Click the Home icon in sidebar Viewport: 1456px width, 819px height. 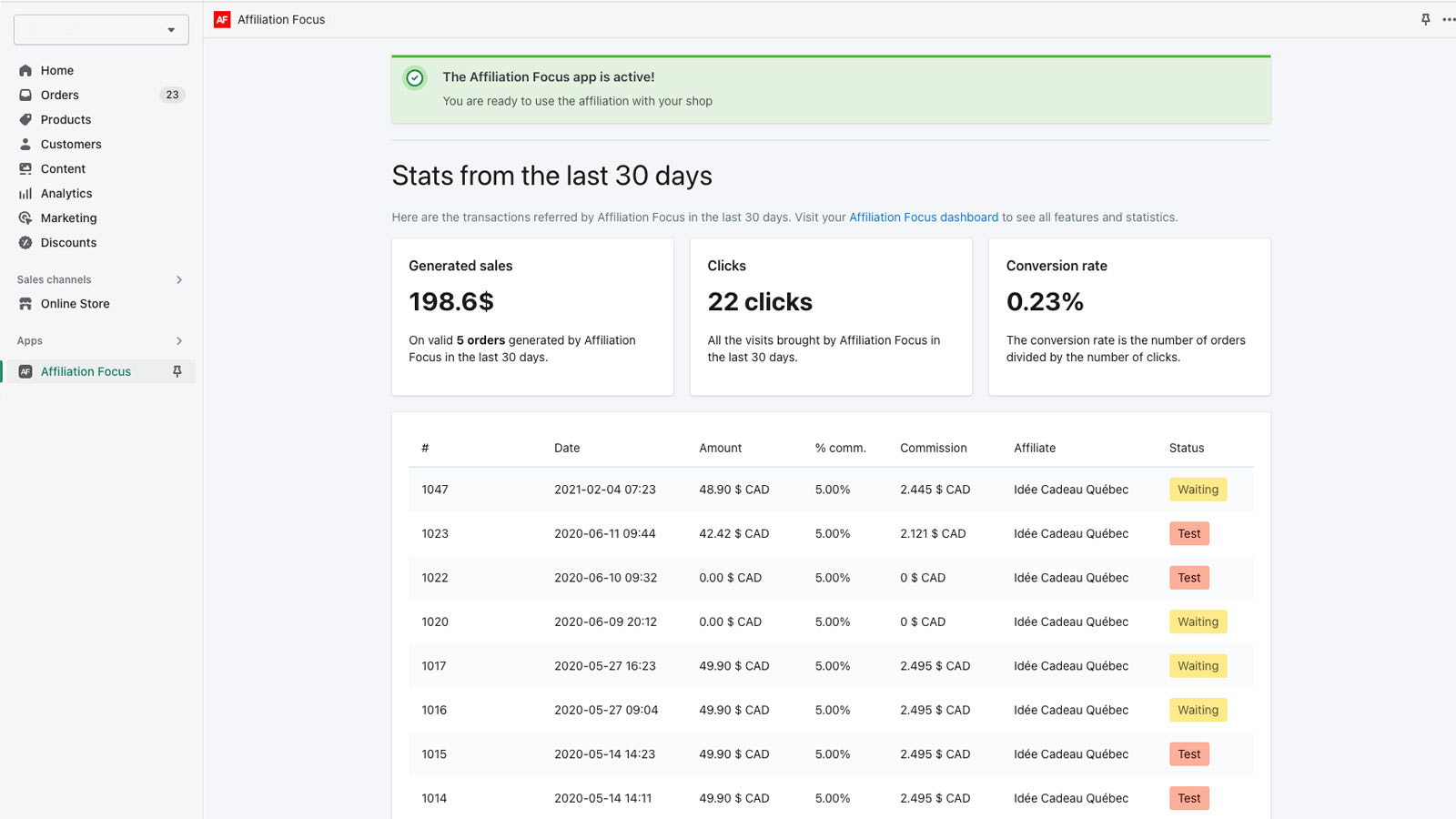[25, 70]
